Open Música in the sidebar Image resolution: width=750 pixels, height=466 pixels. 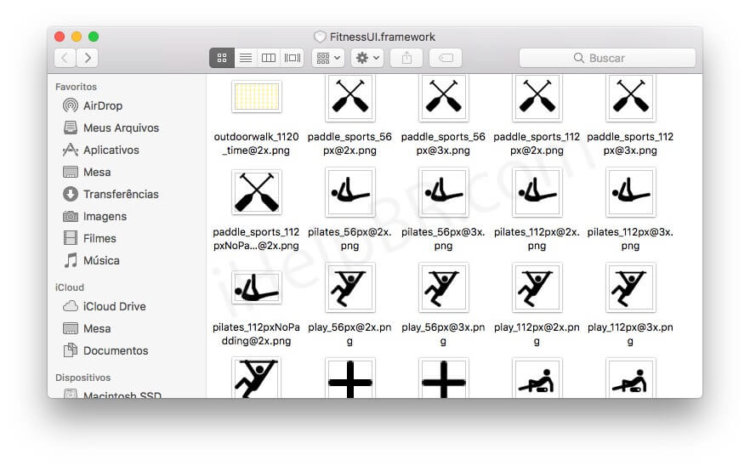tap(91, 260)
